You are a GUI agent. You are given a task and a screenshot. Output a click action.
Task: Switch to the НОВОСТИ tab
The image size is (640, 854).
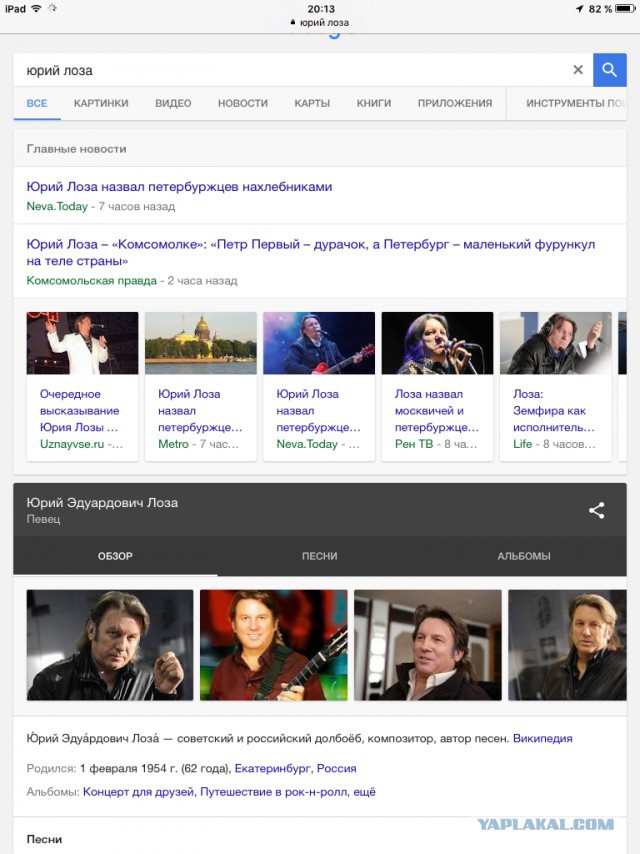coord(243,103)
